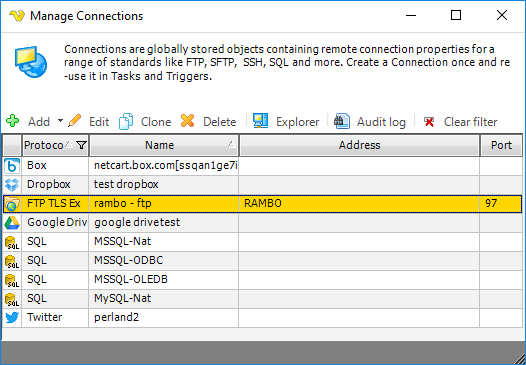Sort by the Name column header
The height and width of the screenshot is (365, 526).
click(x=164, y=145)
